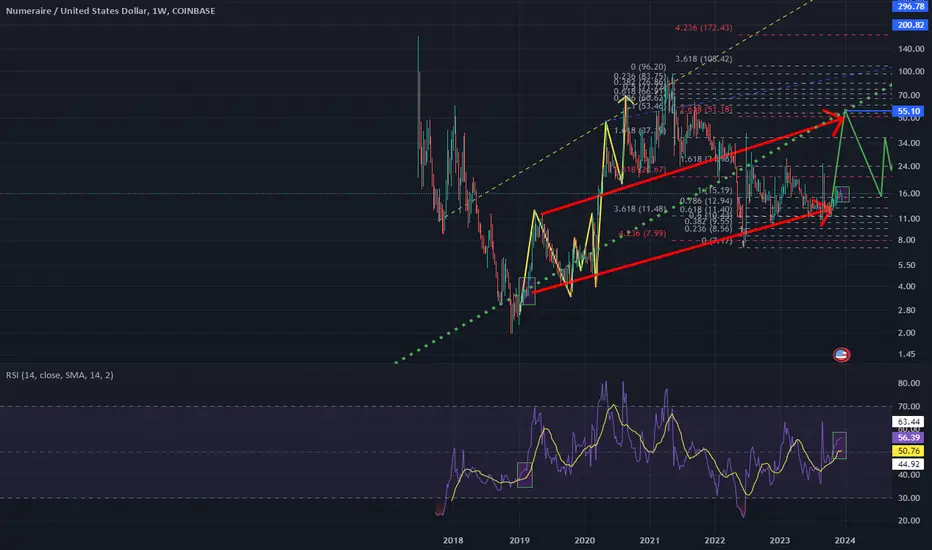This screenshot has height=550, width=932.
Task: Click the 24.00 price axis label
Action: pos(909,166)
